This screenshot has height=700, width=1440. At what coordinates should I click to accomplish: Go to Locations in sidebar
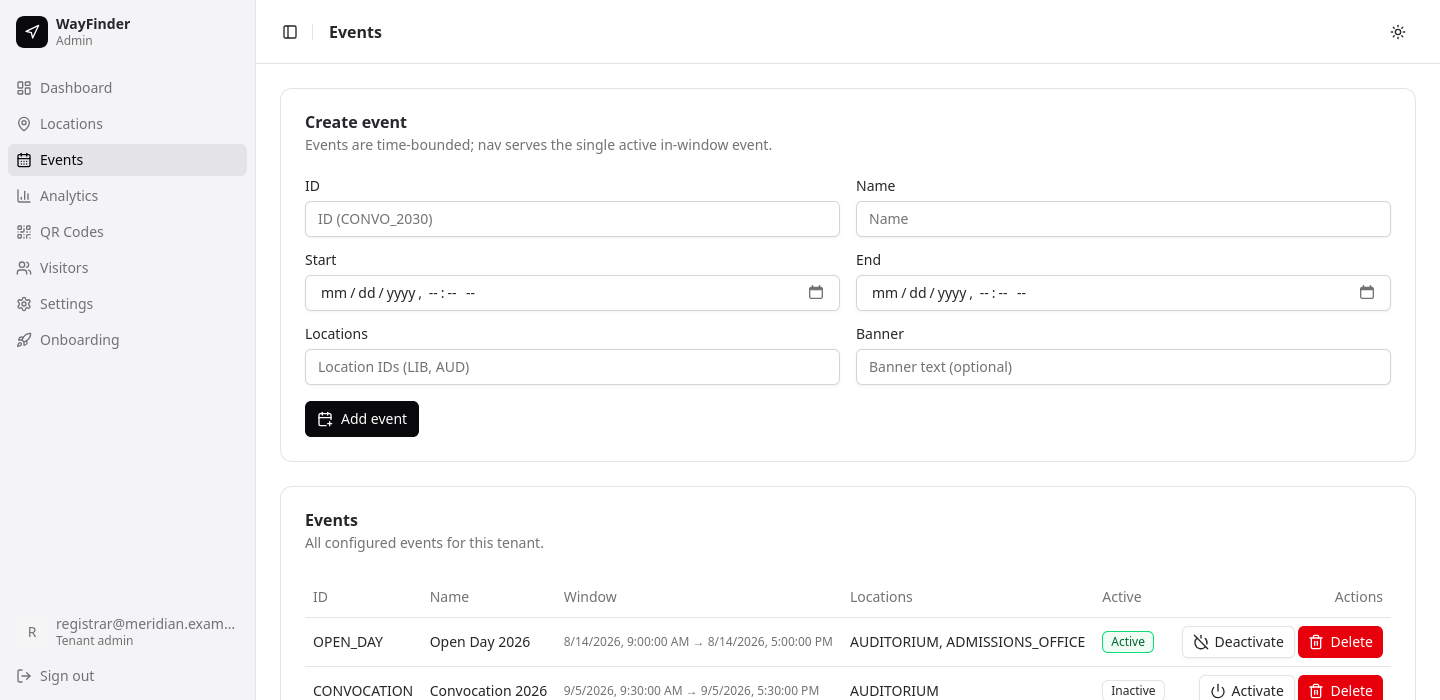(128, 124)
